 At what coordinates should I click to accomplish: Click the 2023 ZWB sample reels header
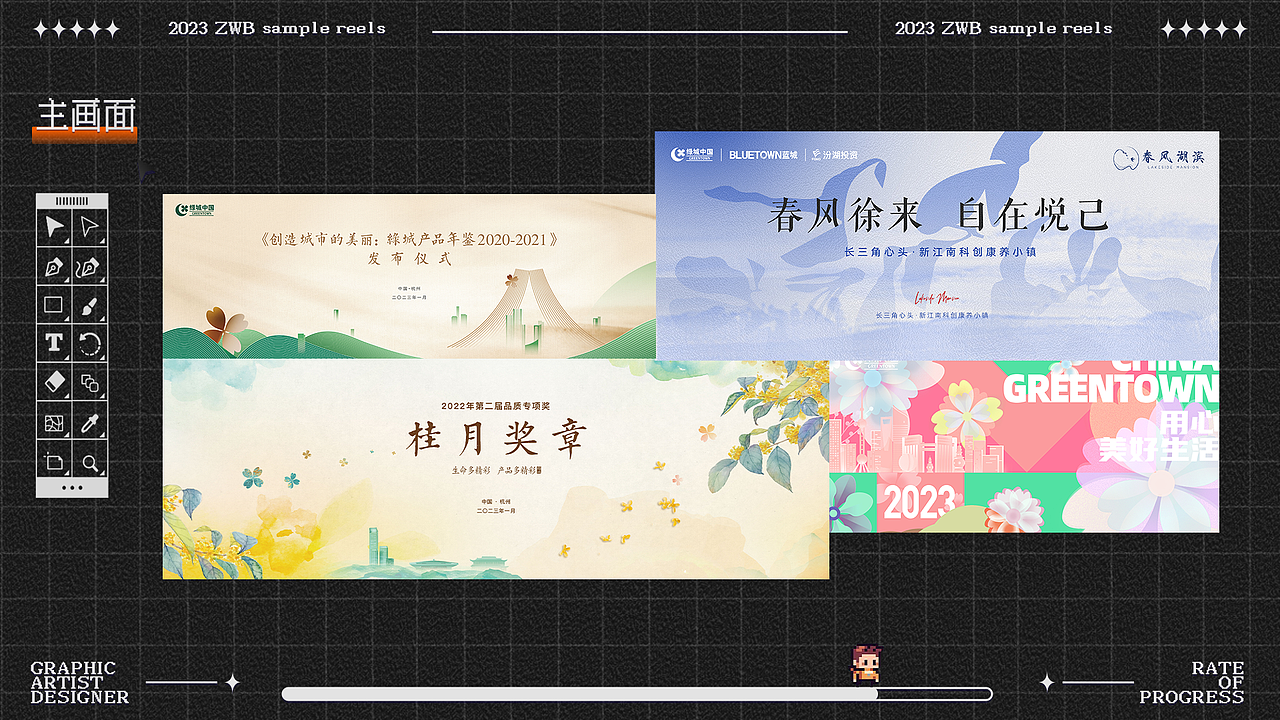tap(277, 28)
